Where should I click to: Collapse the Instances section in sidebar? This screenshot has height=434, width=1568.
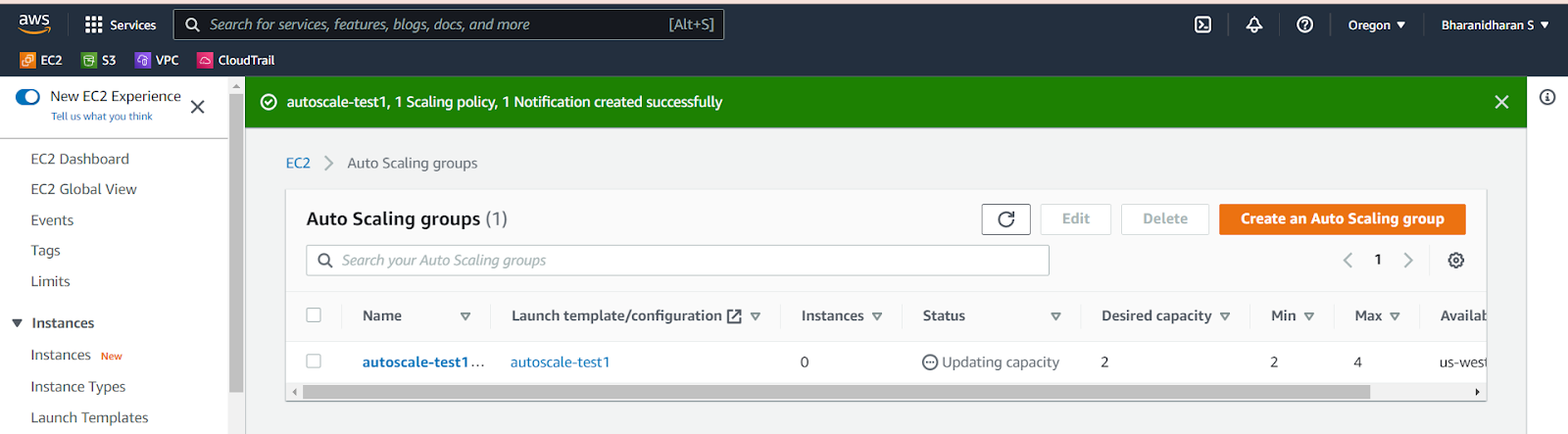point(17,323)
